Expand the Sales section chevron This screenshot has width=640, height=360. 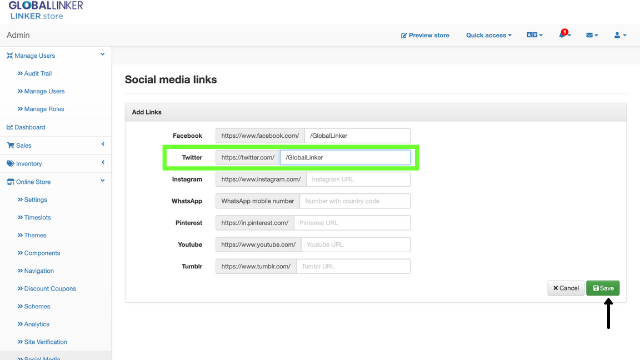coord(103,144)
